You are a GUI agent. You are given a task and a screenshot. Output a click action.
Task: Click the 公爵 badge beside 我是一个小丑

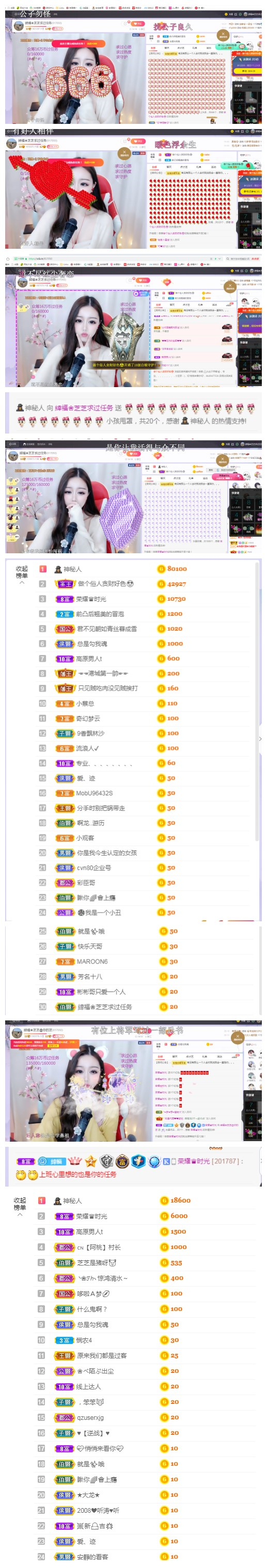[x=65, y=913]
